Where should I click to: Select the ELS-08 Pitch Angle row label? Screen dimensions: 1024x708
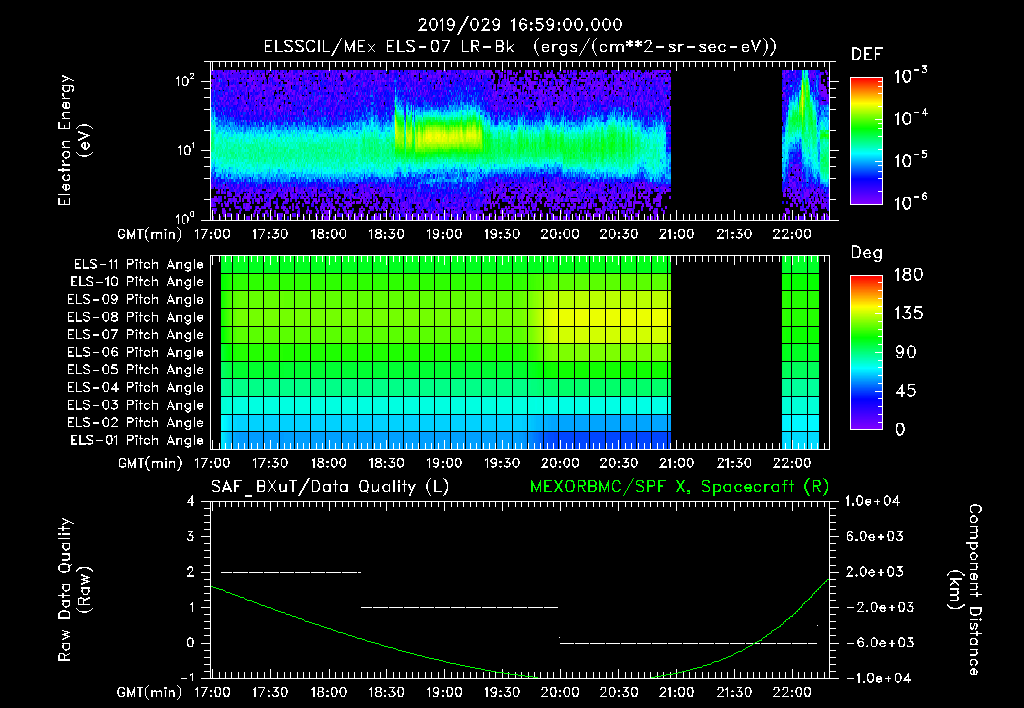136,317
